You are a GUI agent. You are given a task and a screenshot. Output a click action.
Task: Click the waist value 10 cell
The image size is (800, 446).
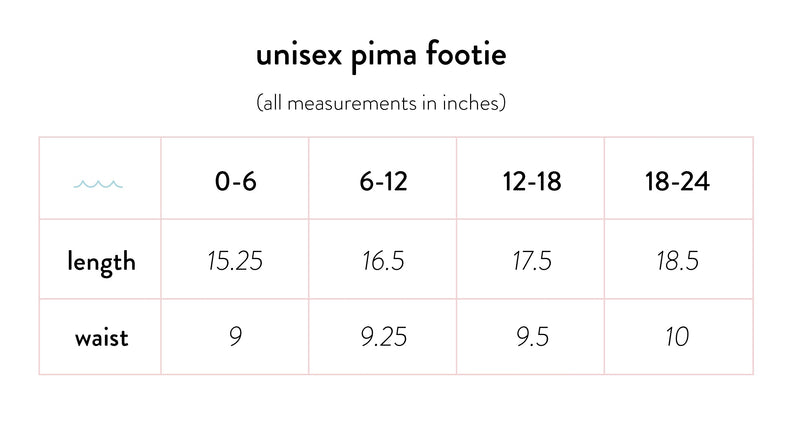coord(677,337)
